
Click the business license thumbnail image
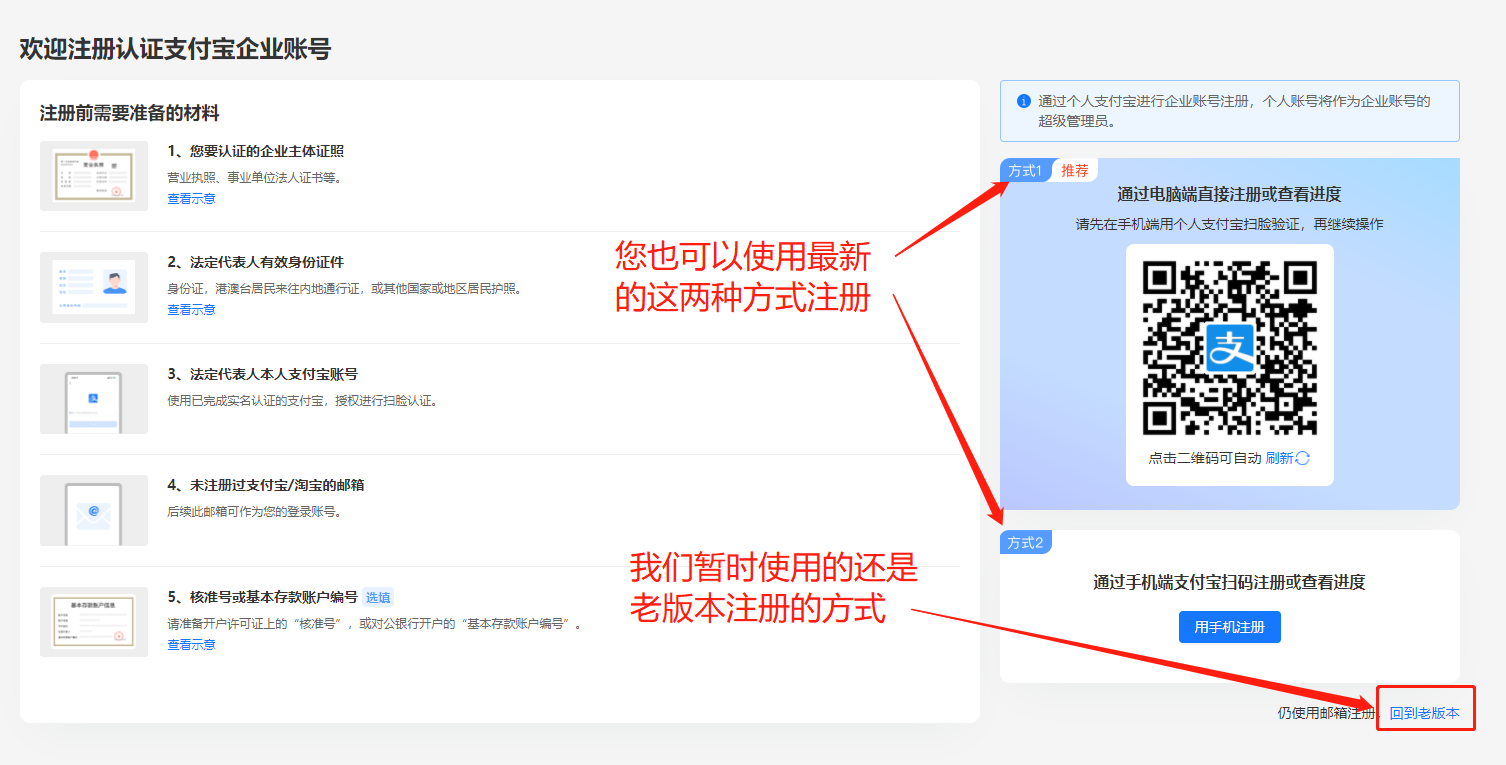[x=94, y=175]
